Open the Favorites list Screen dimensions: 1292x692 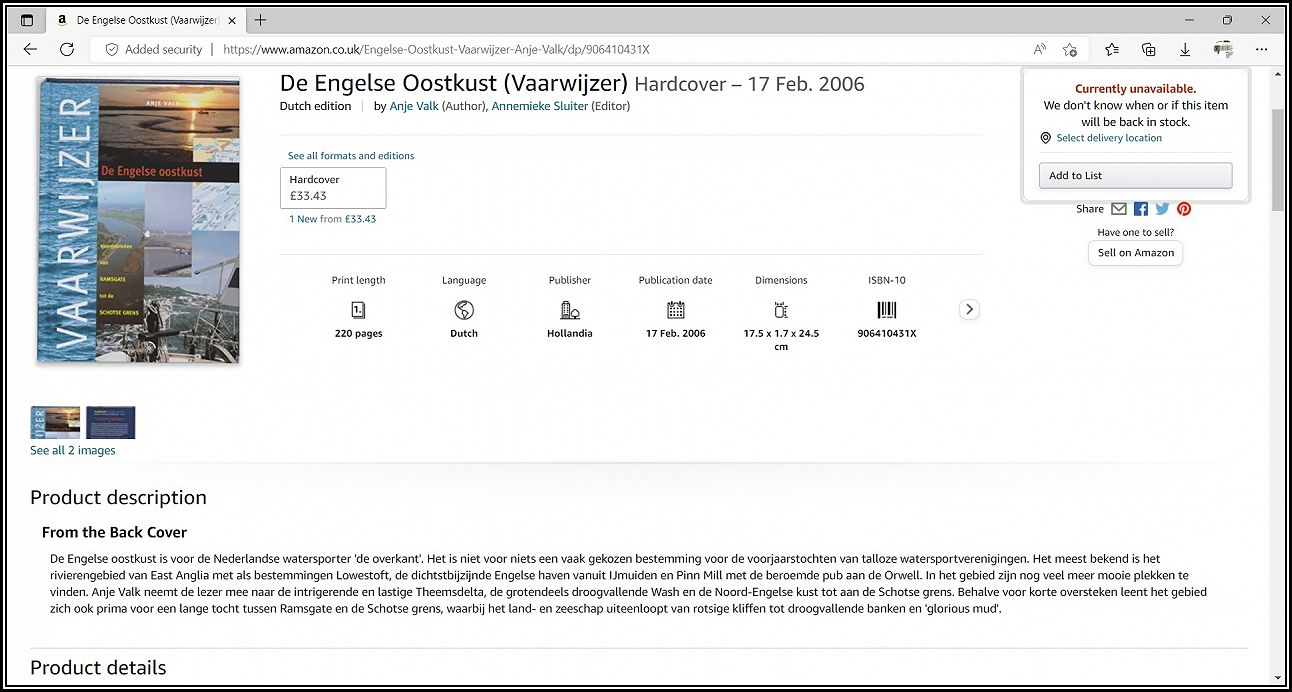tap(1112, 49)
